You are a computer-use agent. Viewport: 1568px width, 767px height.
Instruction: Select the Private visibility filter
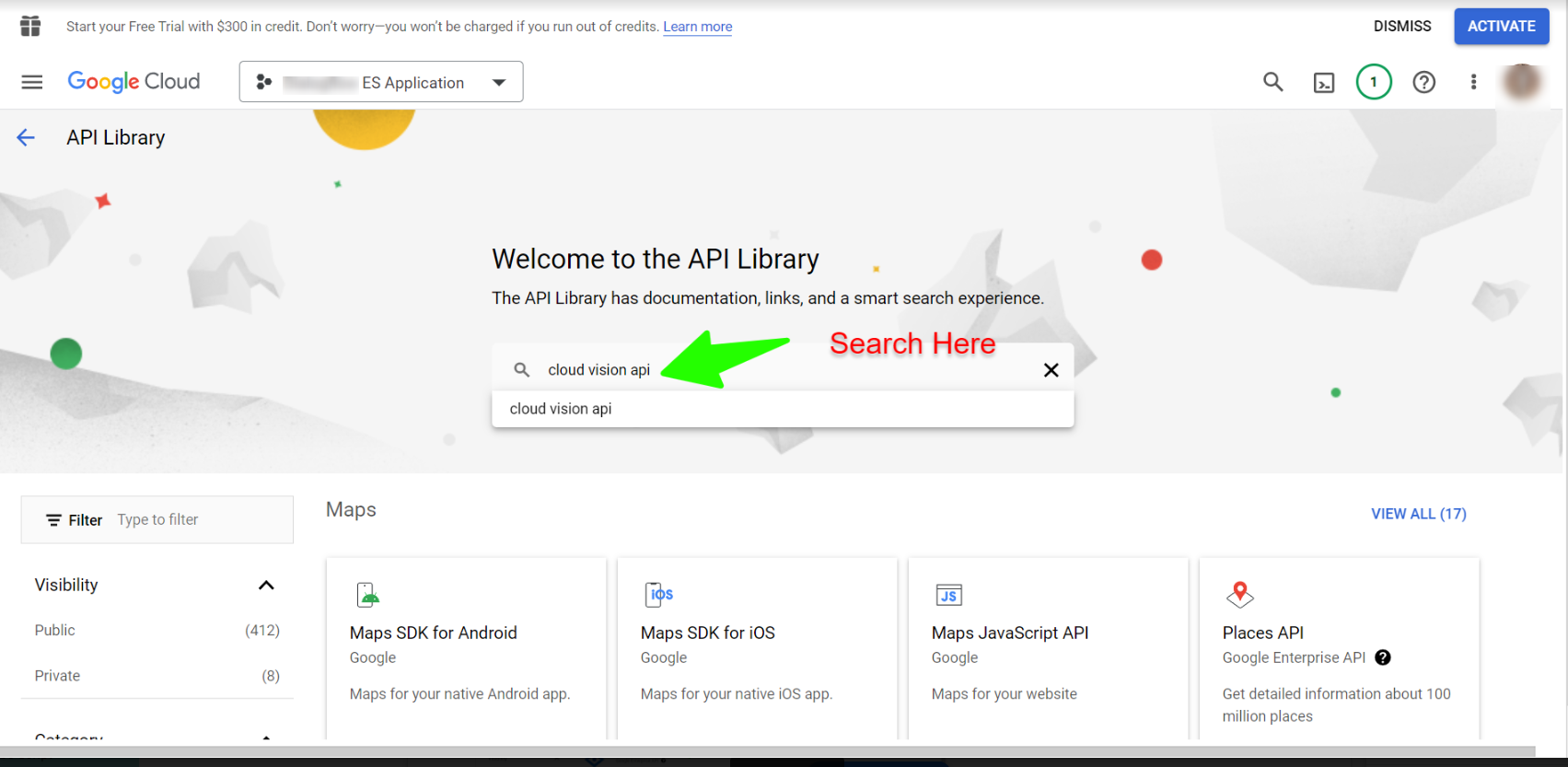point(157,676)
